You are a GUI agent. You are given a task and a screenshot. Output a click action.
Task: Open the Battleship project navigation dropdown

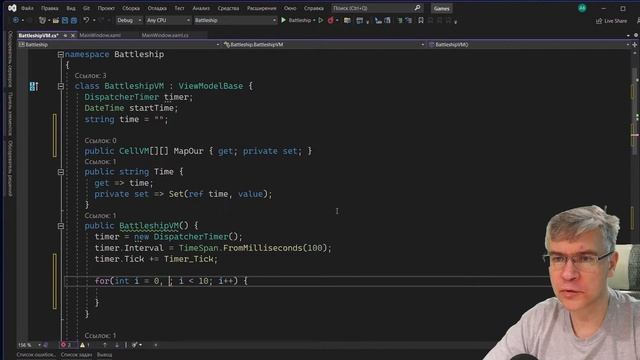tap(119, 44)
